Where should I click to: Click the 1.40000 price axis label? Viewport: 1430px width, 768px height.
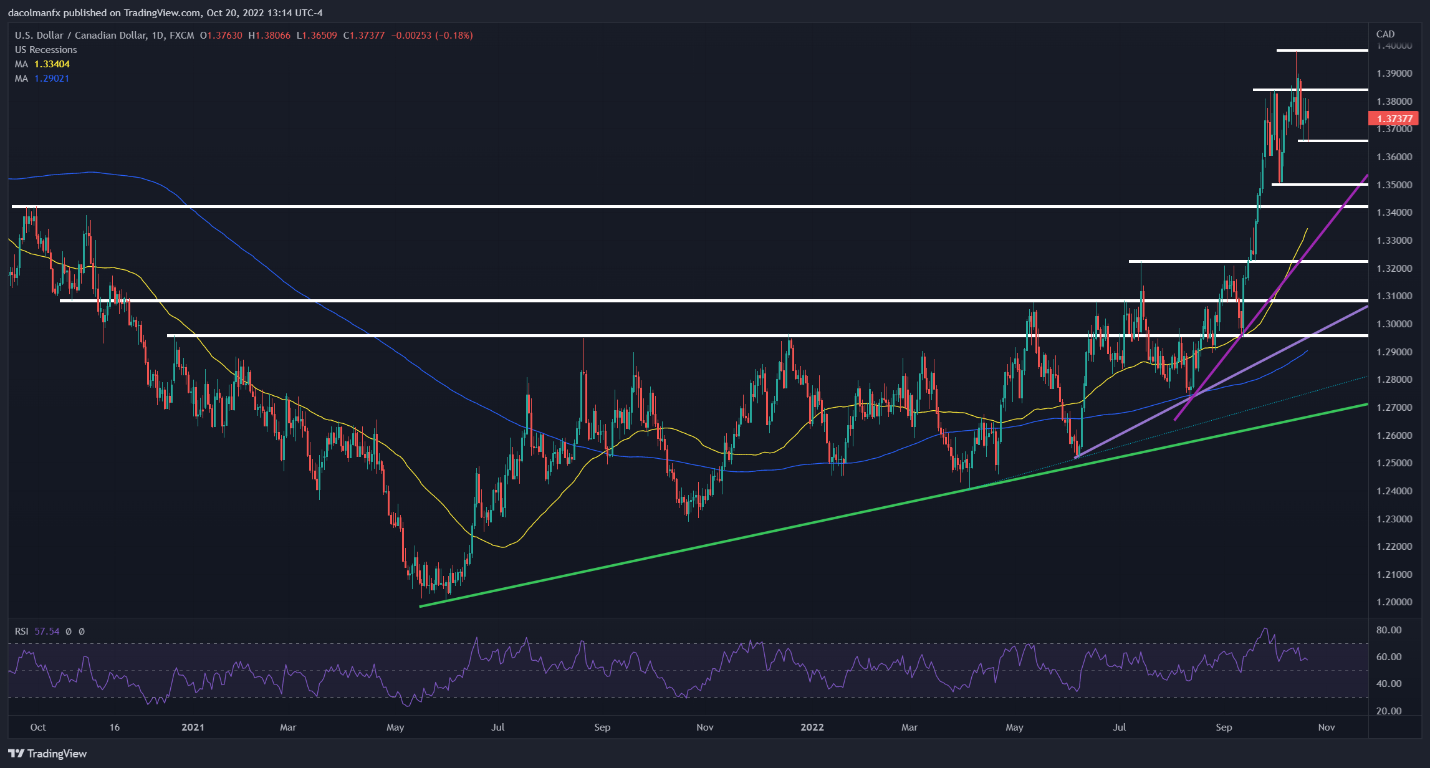(1393, 46)
